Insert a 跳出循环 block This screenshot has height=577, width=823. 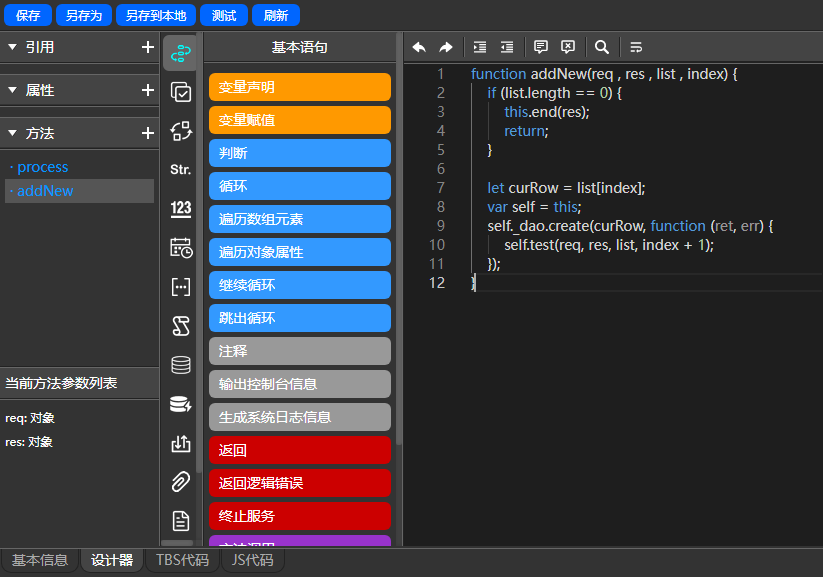click(300, 318)
